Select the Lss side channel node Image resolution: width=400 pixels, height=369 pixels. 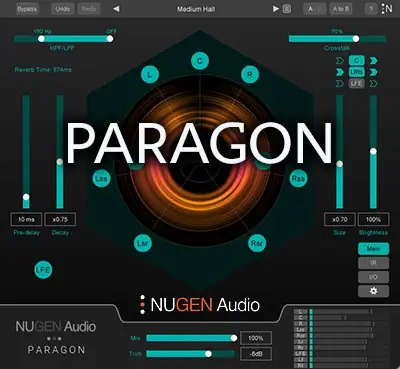101,178
